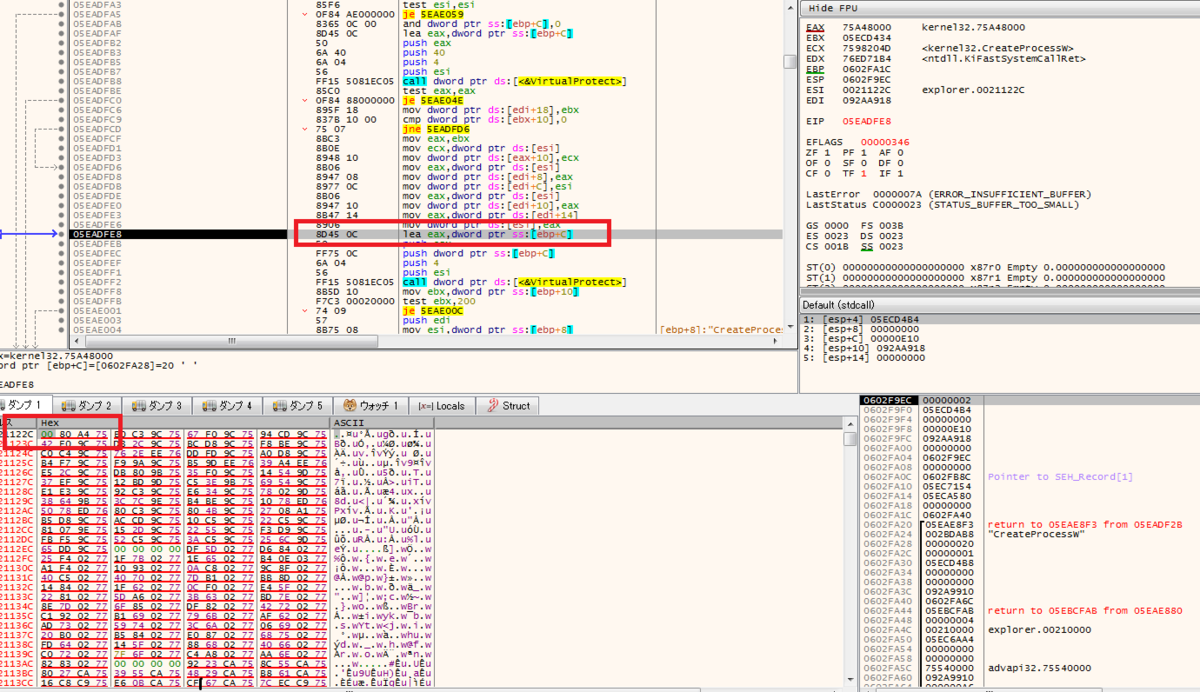
Task: Toggle breakpoint bullet at address 05EADFD6
Action: (x=63, y=168)
